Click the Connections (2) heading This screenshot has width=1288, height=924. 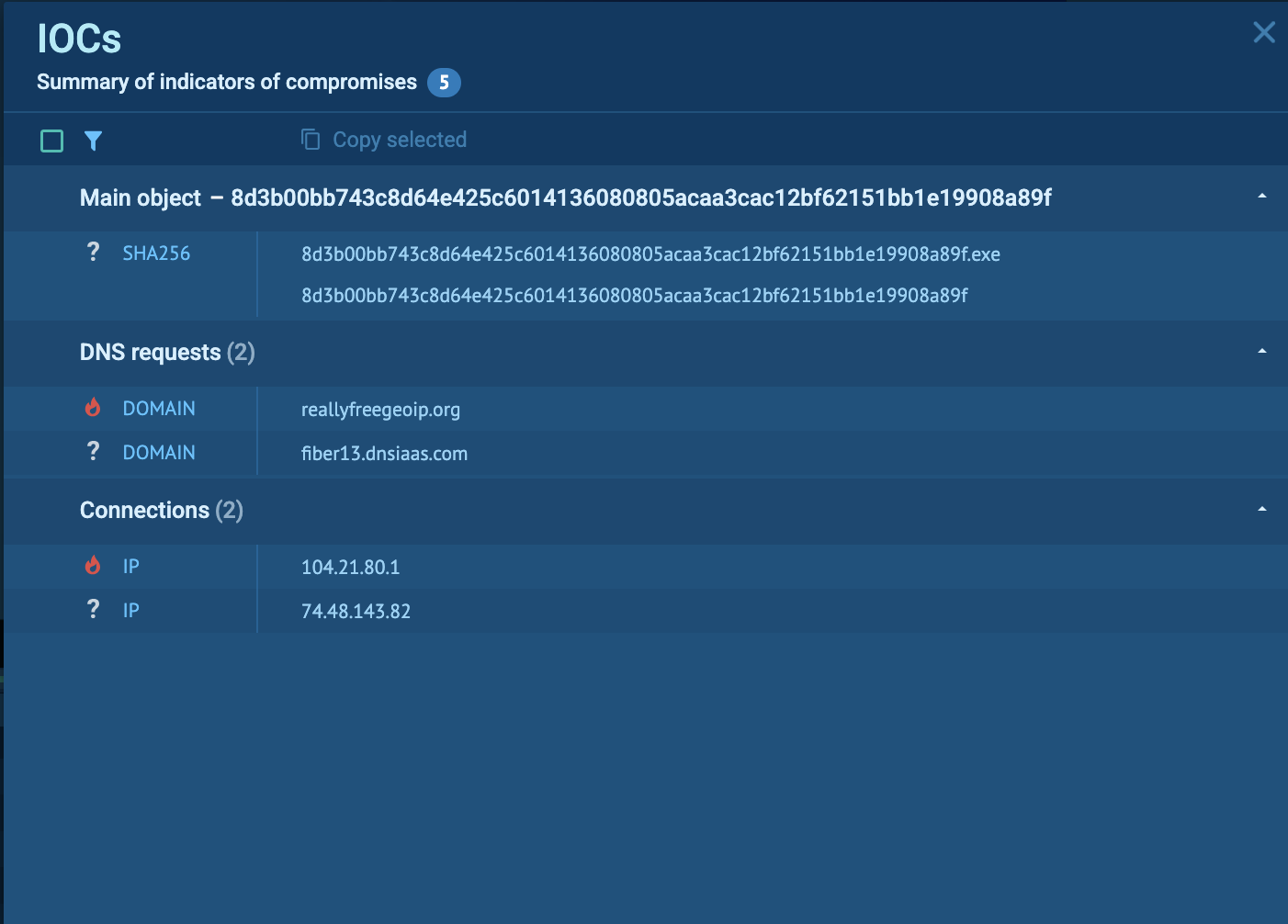click(x=162, y=511)
